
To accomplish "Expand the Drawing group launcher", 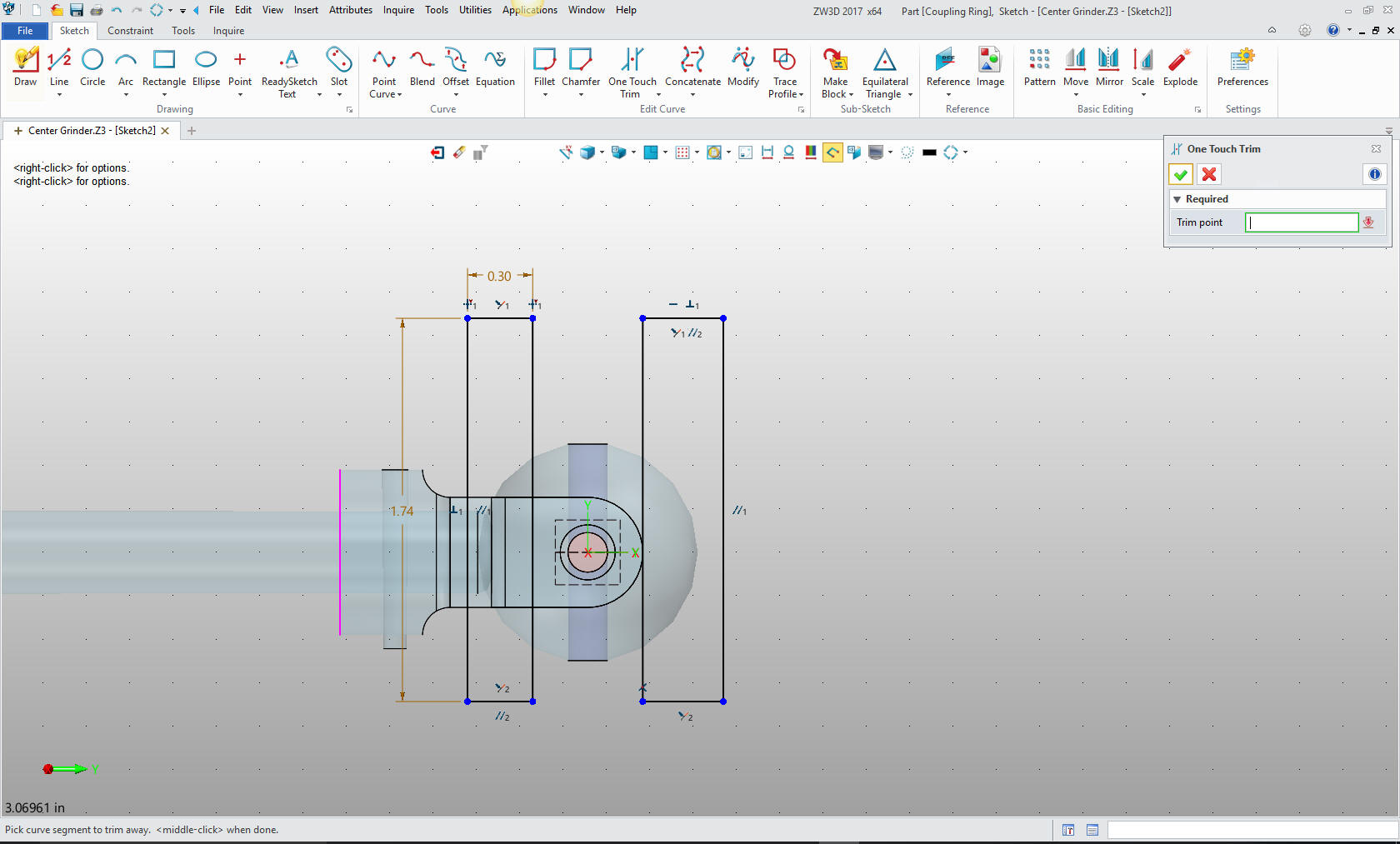I will 350,110.
